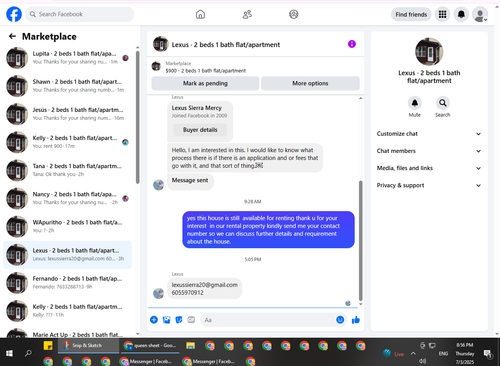Open the emoji picker in message box
This screenshot has height=366, width=500.
pos(340,320)
